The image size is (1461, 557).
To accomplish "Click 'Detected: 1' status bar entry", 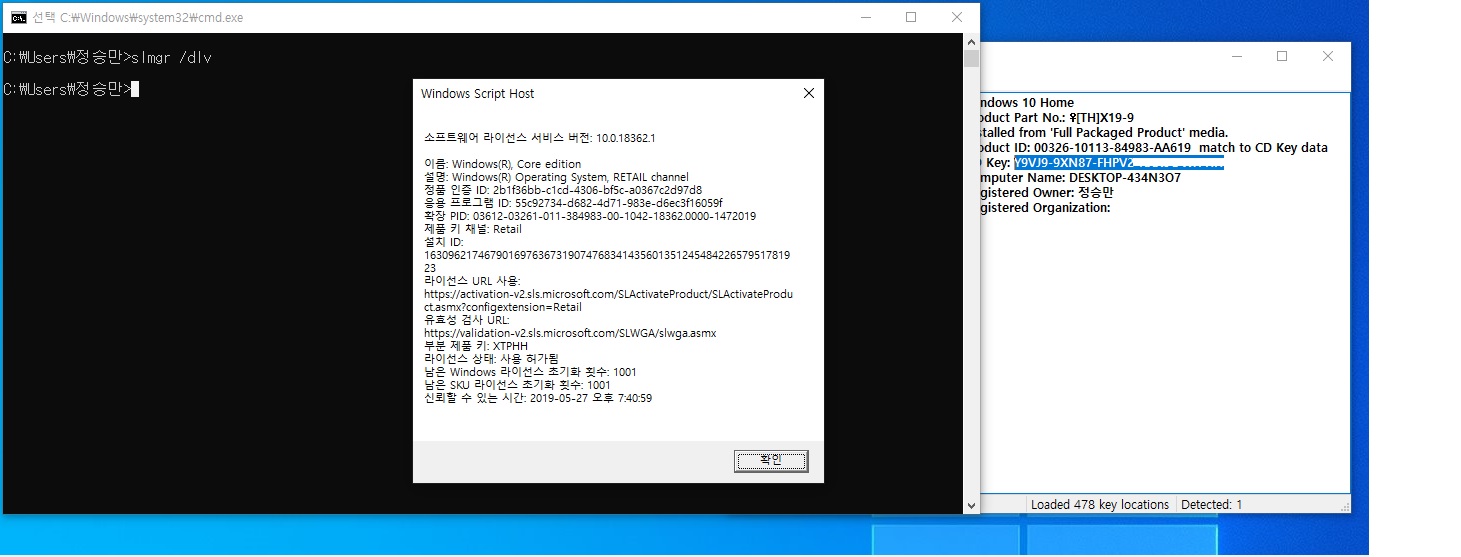I will [x=1211, y=504].
